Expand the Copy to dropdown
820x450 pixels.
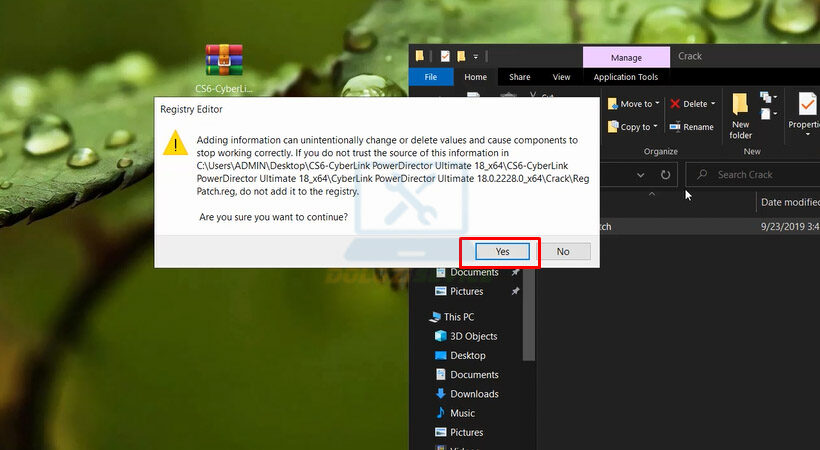click(656, 128)
